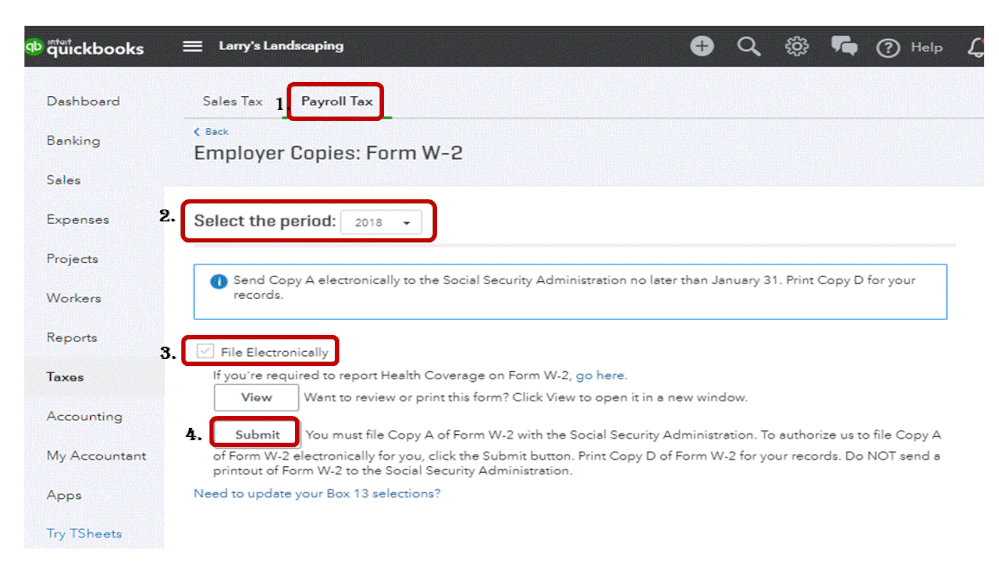The height and width of the screenshot is (562, 999).
Task: Click the Help text label
Action: 926,48
